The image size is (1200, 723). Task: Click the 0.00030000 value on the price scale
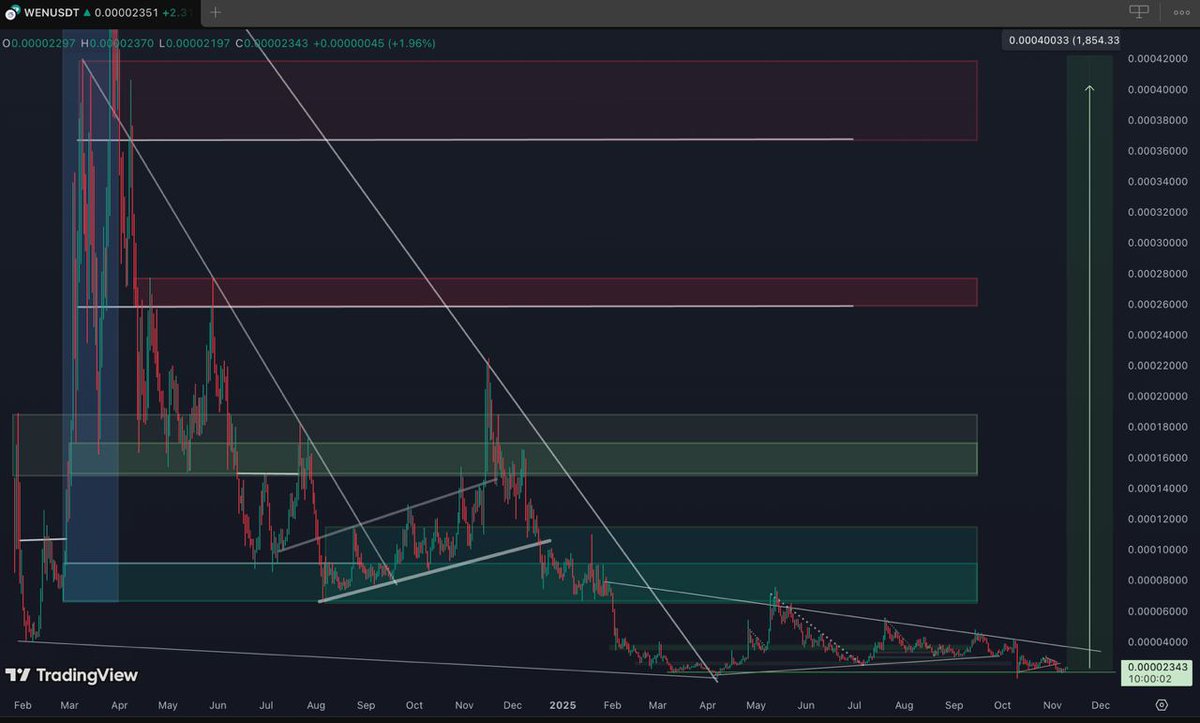point(1158,242)
